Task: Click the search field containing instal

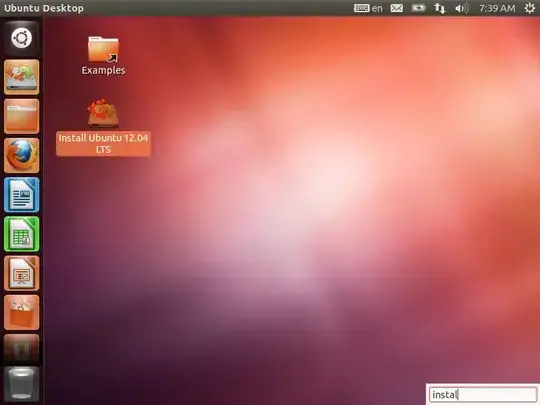Action: (x=483, y=394)
